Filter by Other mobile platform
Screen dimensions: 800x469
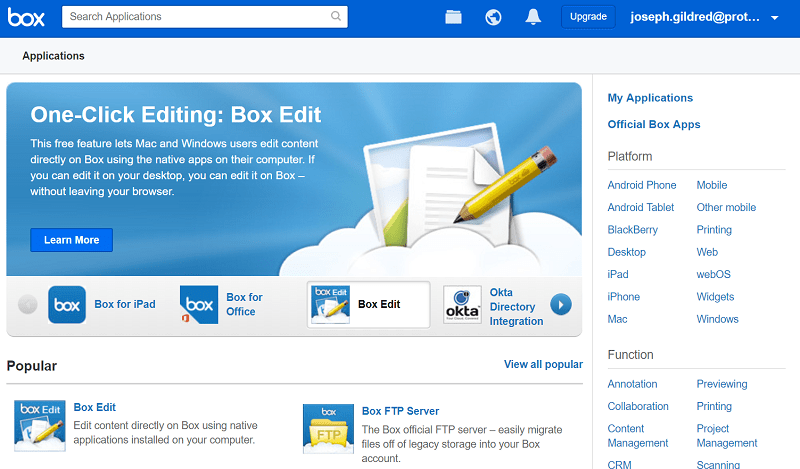tap(726, 208)
